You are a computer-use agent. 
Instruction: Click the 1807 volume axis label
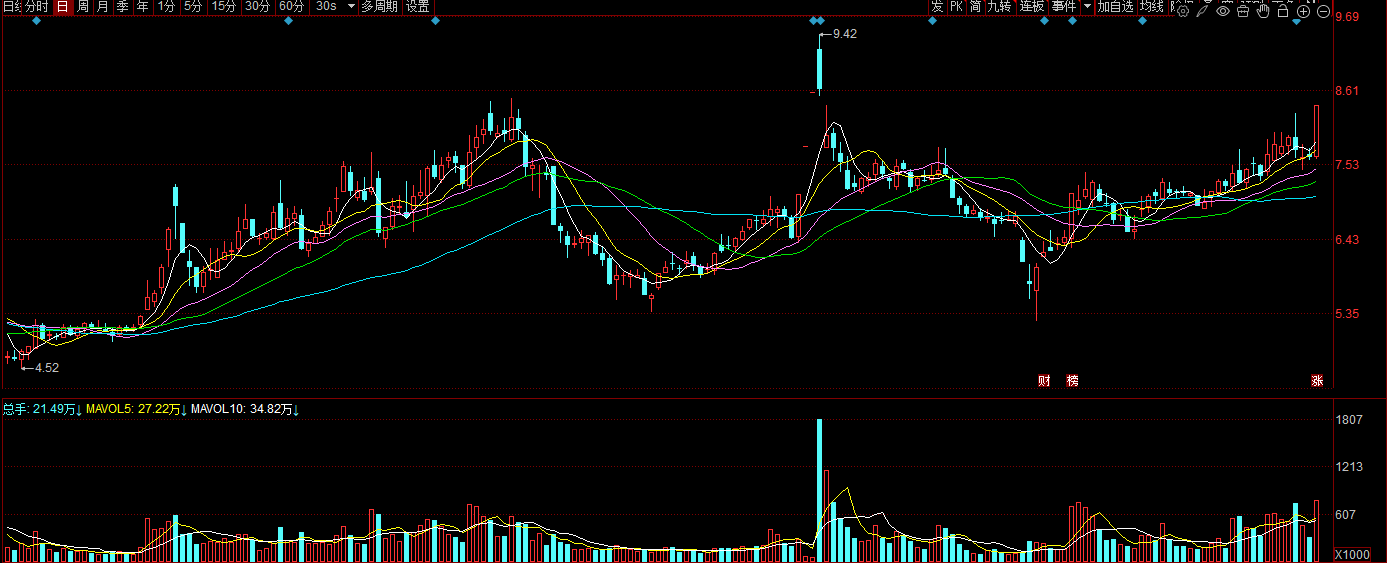[x=1349, y=420]
